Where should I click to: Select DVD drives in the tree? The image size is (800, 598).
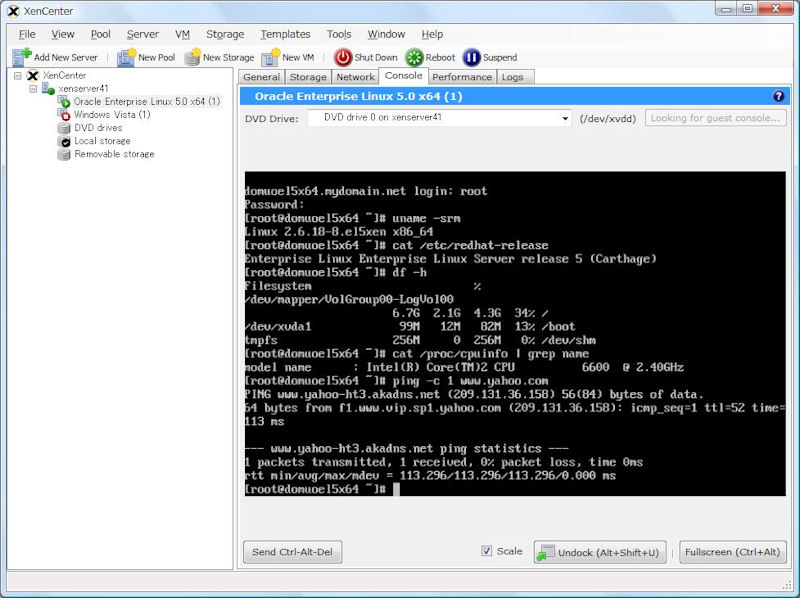click(98, 128)
